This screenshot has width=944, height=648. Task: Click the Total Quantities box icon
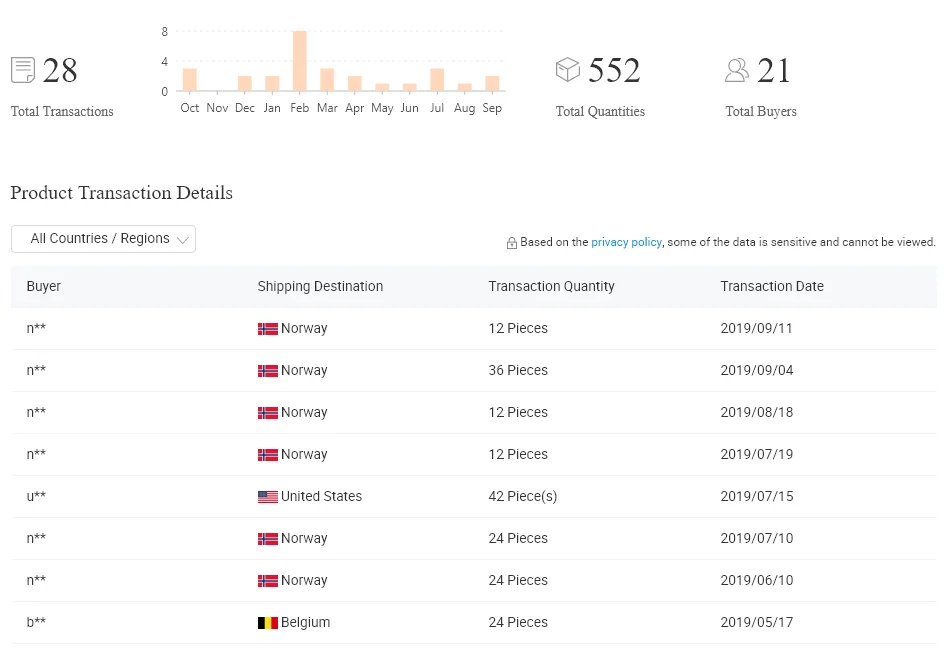click(567, 69)
